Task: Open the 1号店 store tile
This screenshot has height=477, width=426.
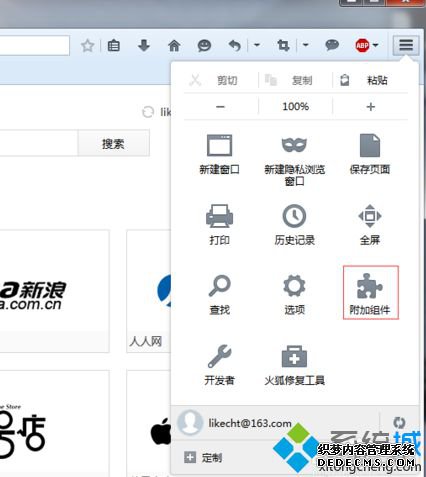Action: pyautogui.click(x=54, y=423)
